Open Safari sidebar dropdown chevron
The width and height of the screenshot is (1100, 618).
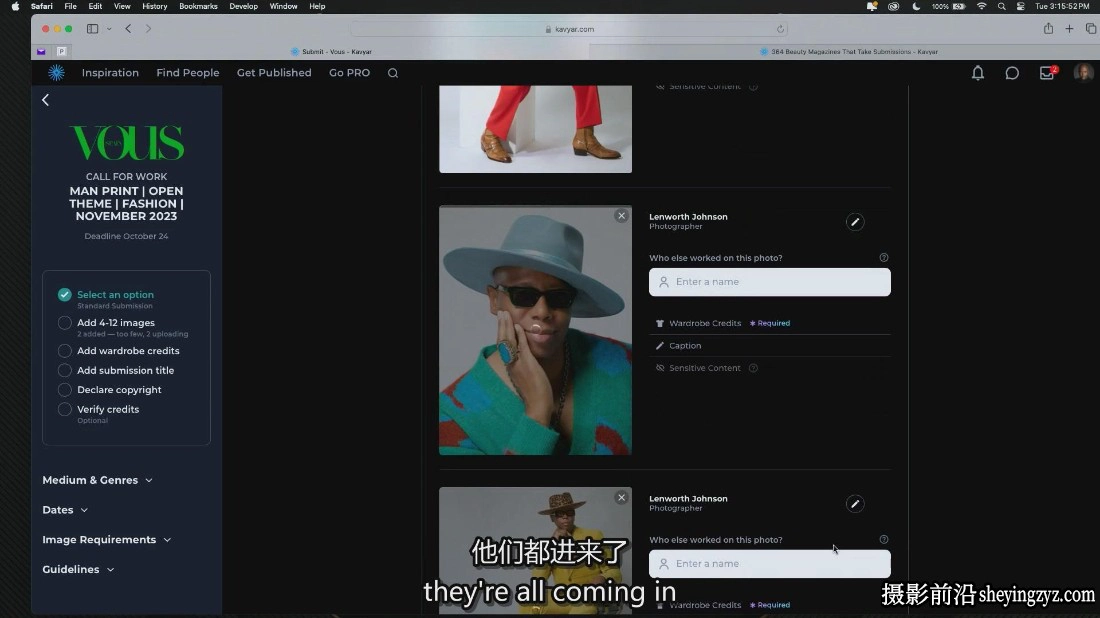coord(109,29)
